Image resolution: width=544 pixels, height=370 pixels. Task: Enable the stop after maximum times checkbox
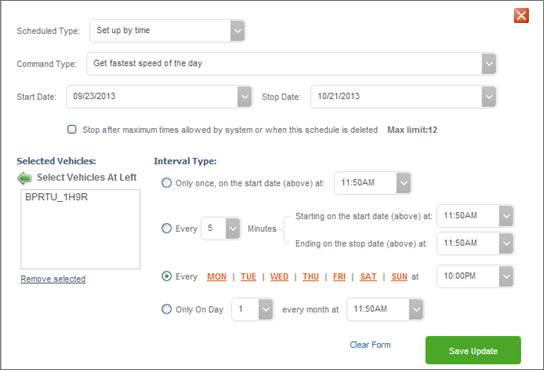tap(72, 129)
